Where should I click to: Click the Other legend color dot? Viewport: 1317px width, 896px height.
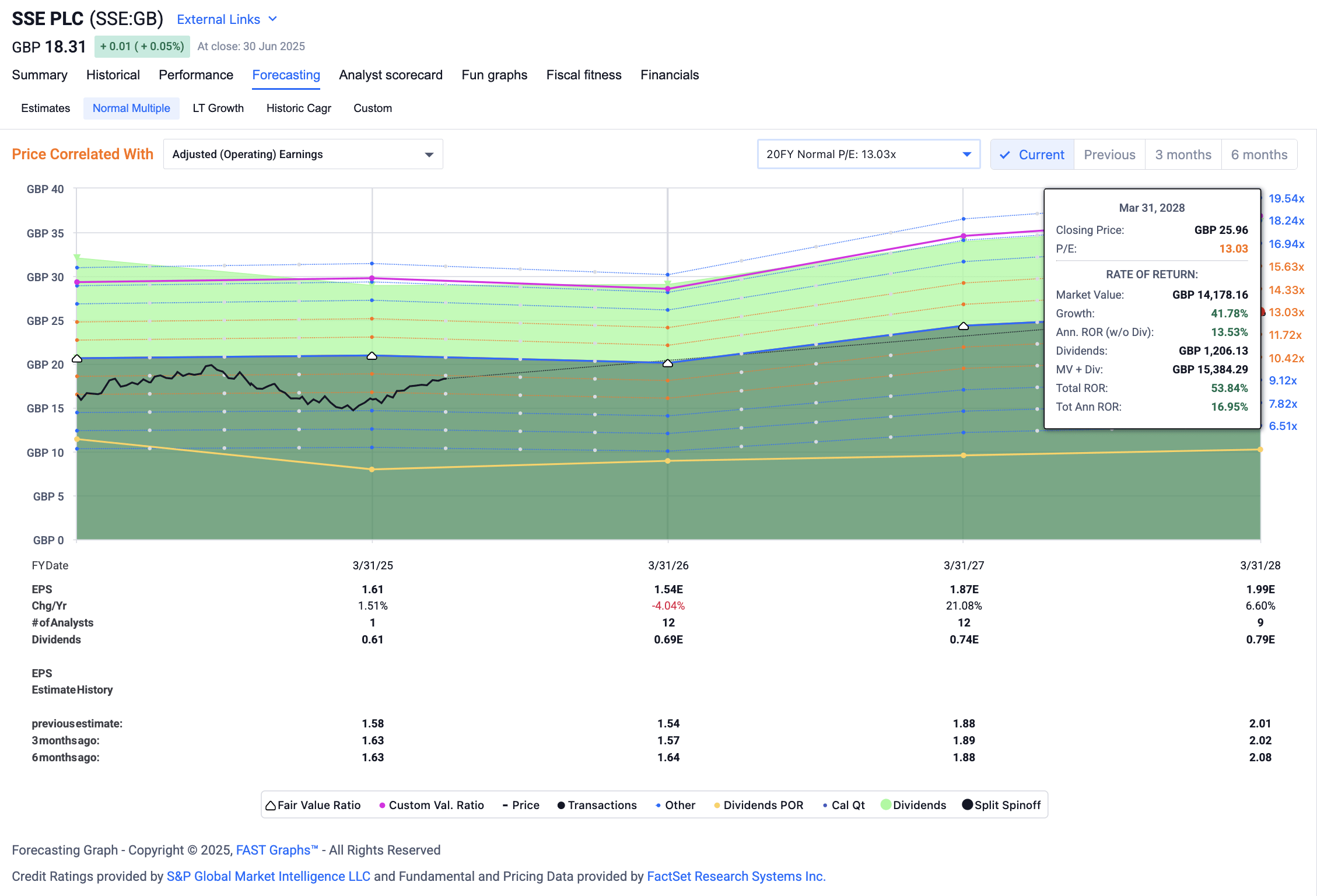[657, 805]
